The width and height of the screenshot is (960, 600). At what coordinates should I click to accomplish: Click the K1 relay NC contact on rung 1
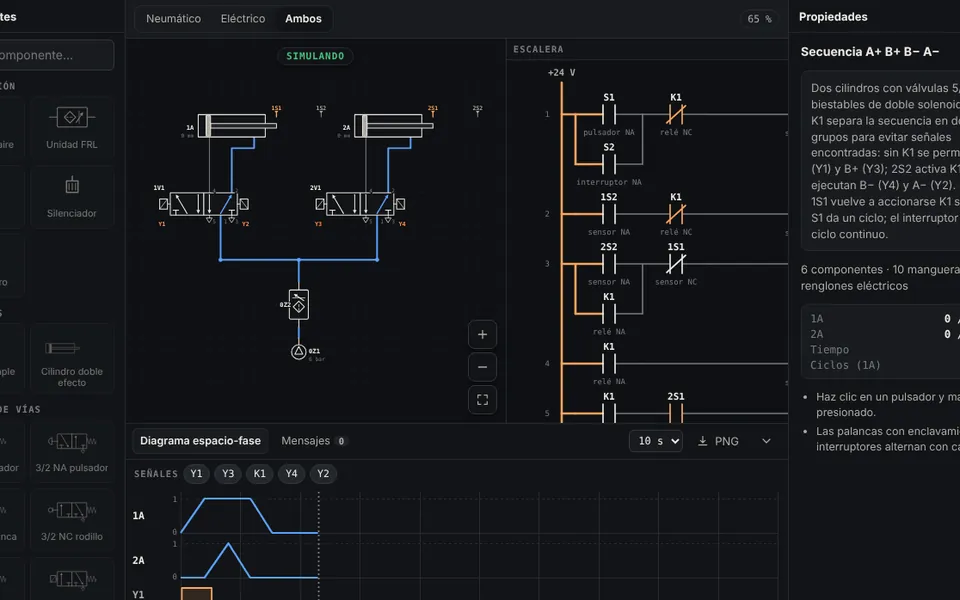[676, 114]
